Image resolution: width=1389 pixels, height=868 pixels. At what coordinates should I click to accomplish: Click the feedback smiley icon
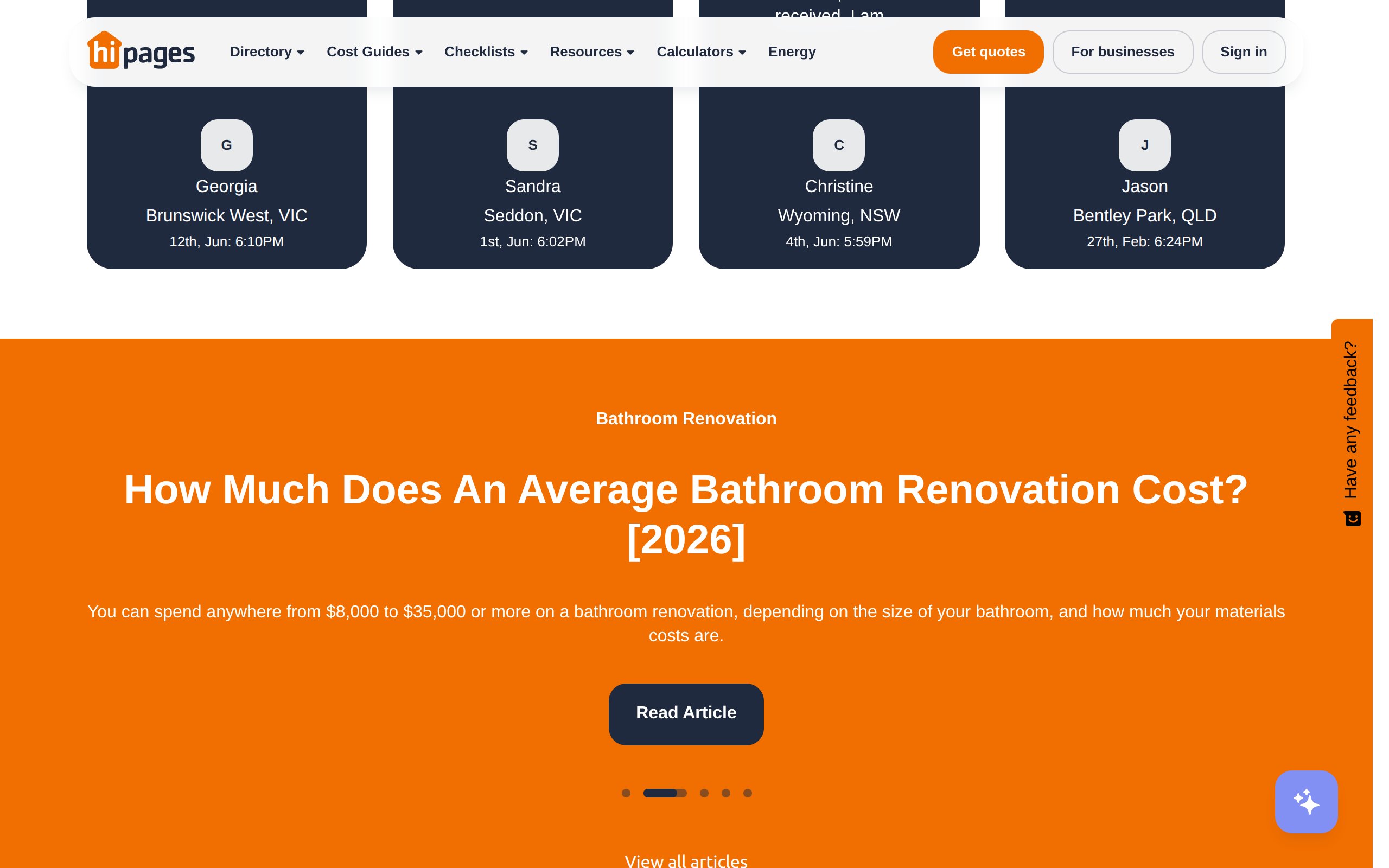(x=1352, y=519)
